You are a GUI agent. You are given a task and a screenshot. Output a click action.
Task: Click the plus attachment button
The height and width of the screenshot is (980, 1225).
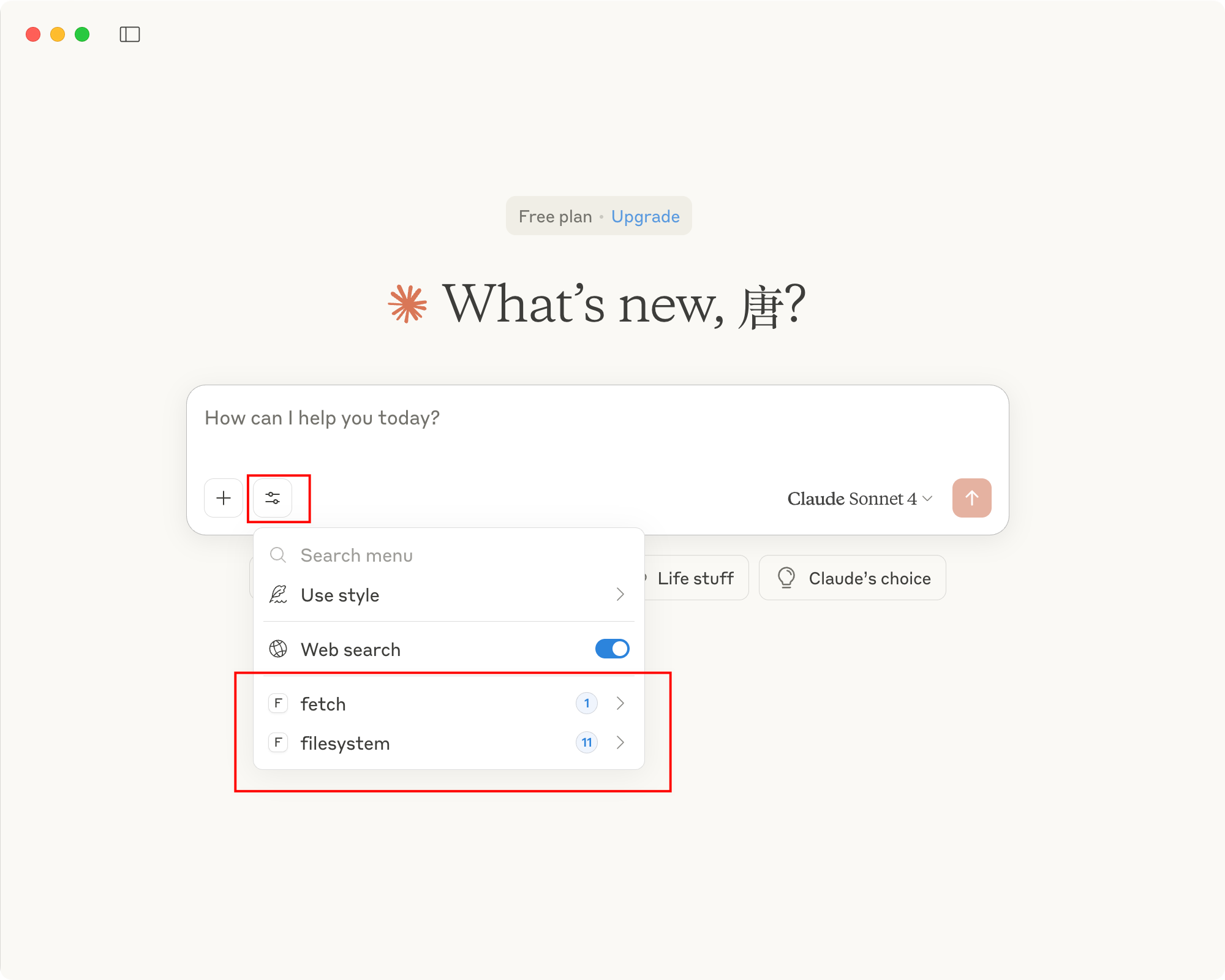[224, 498]
